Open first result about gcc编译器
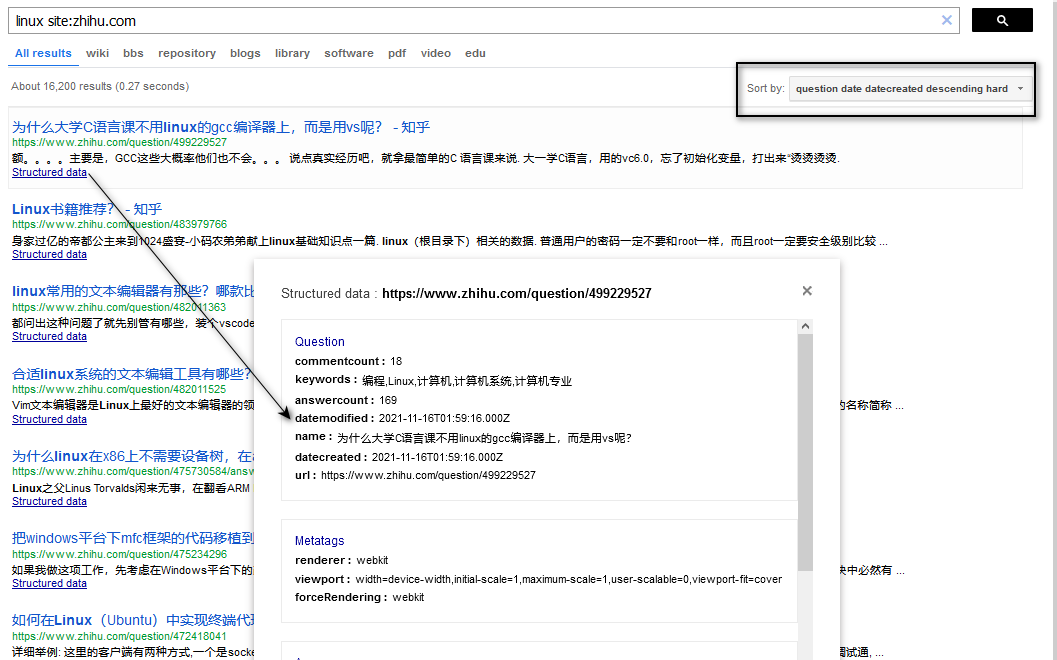 (x=220, y=127)
